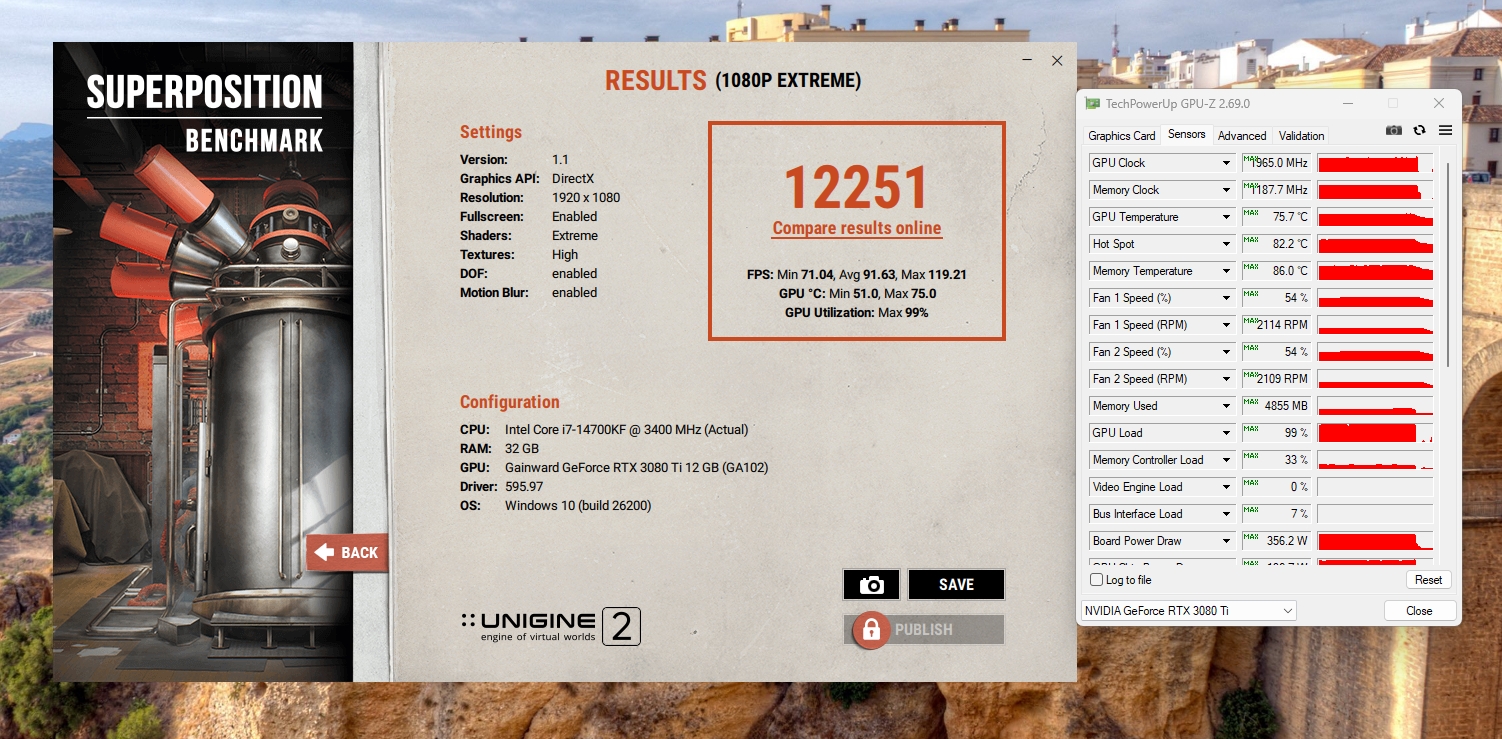1502x739 pixels.
Task: Click the GPU-Z refresh icon
Action: point(1419,130)
